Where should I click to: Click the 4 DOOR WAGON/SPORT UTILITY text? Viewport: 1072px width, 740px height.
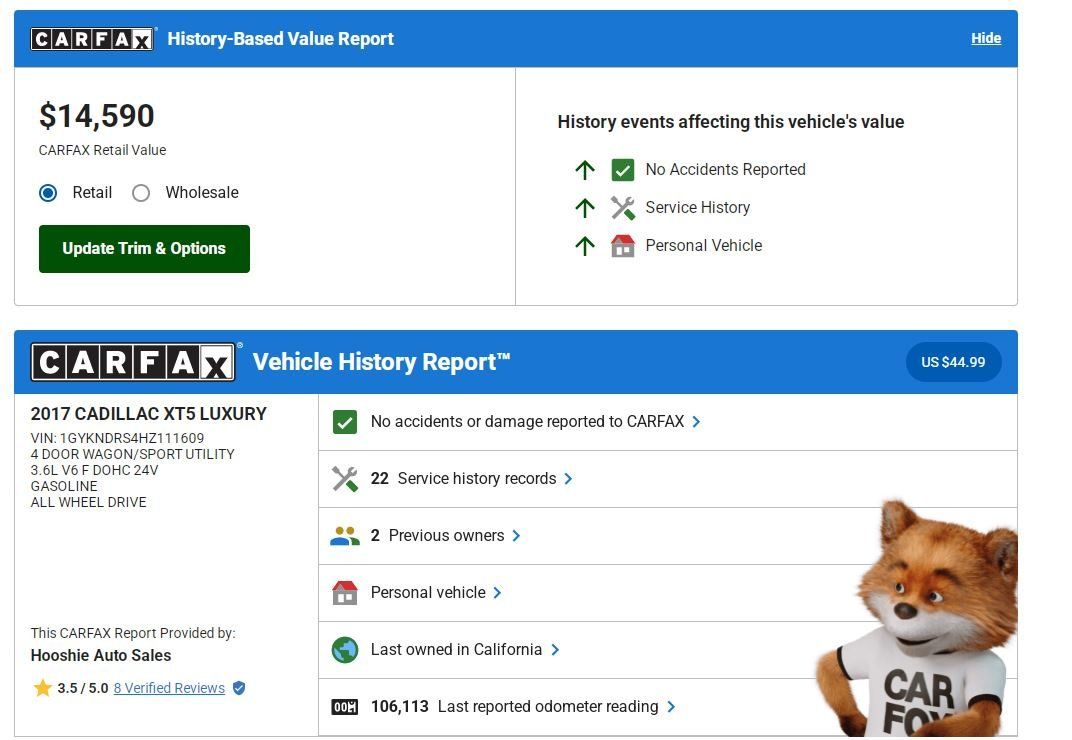tap(133, 454)
